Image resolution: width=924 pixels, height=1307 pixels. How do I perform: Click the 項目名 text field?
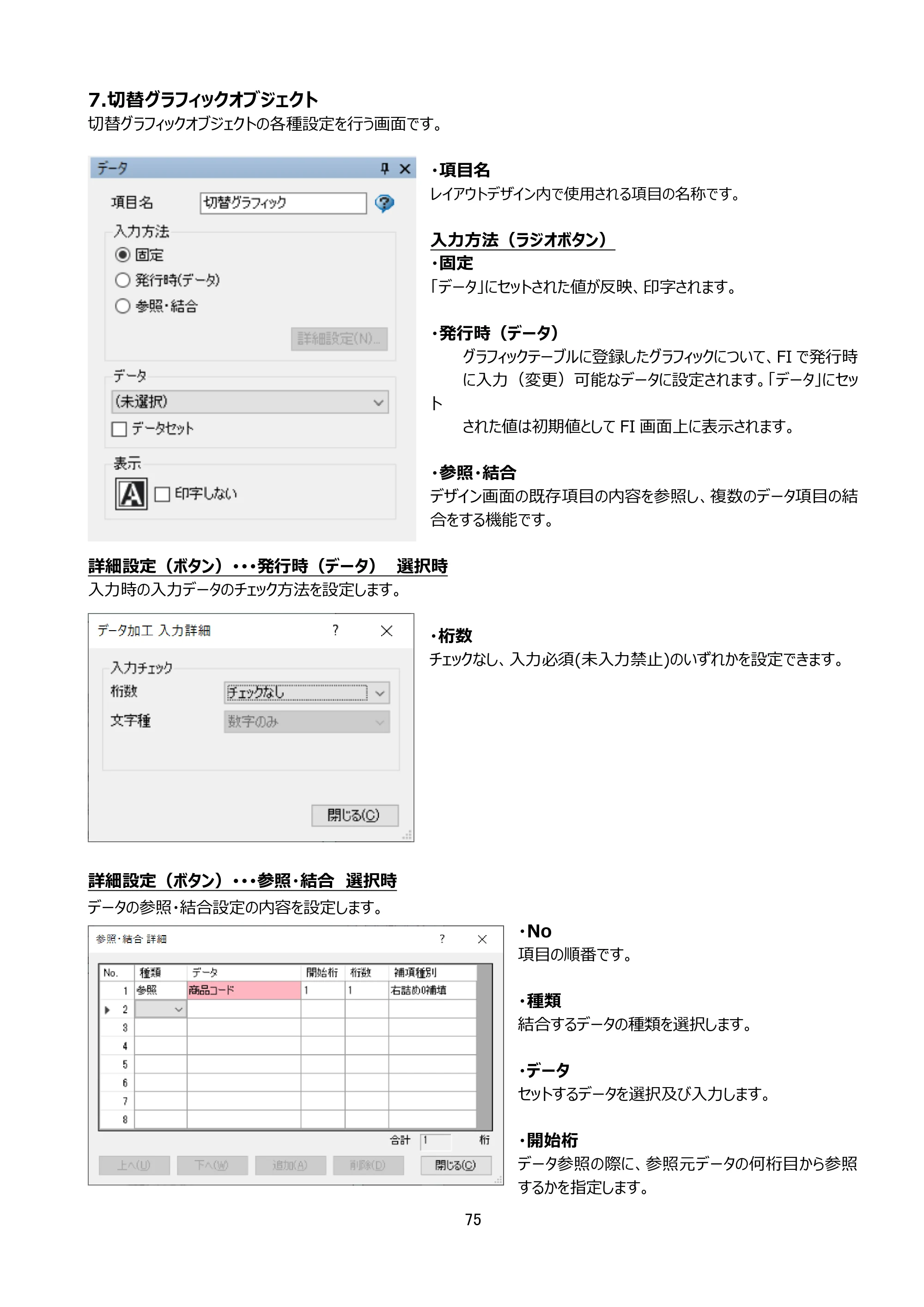[283, 203]
